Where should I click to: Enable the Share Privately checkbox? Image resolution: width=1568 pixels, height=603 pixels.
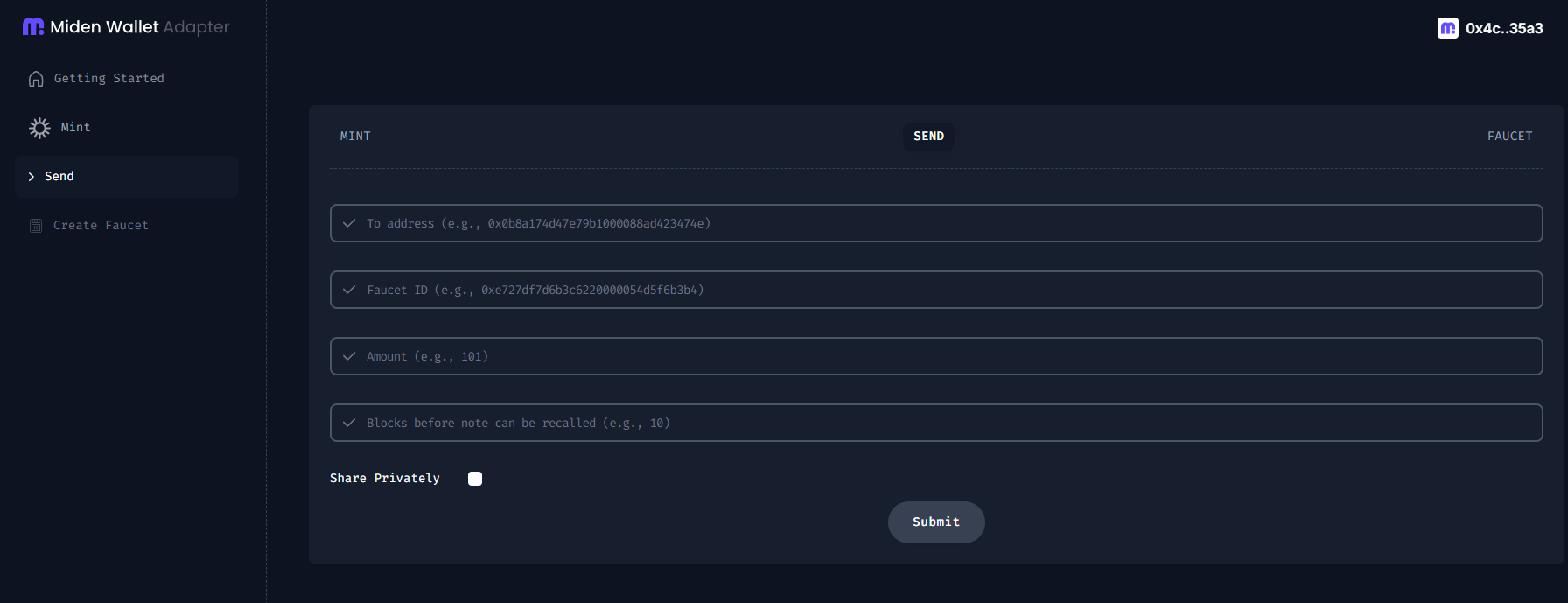click(x=475, y=479)
